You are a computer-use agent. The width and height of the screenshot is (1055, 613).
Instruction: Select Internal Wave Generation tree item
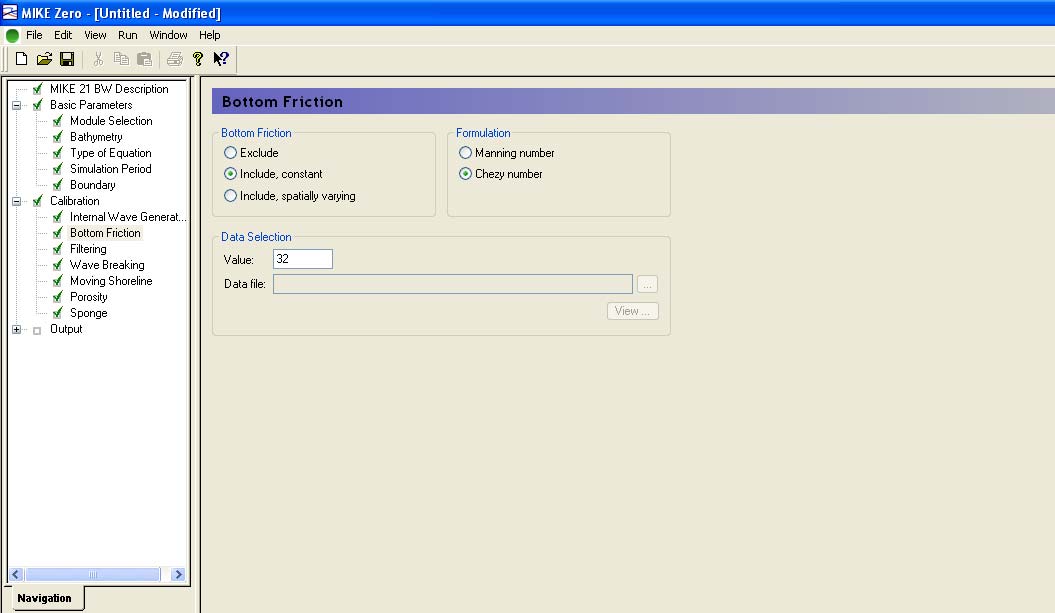(x=128, y=217)
